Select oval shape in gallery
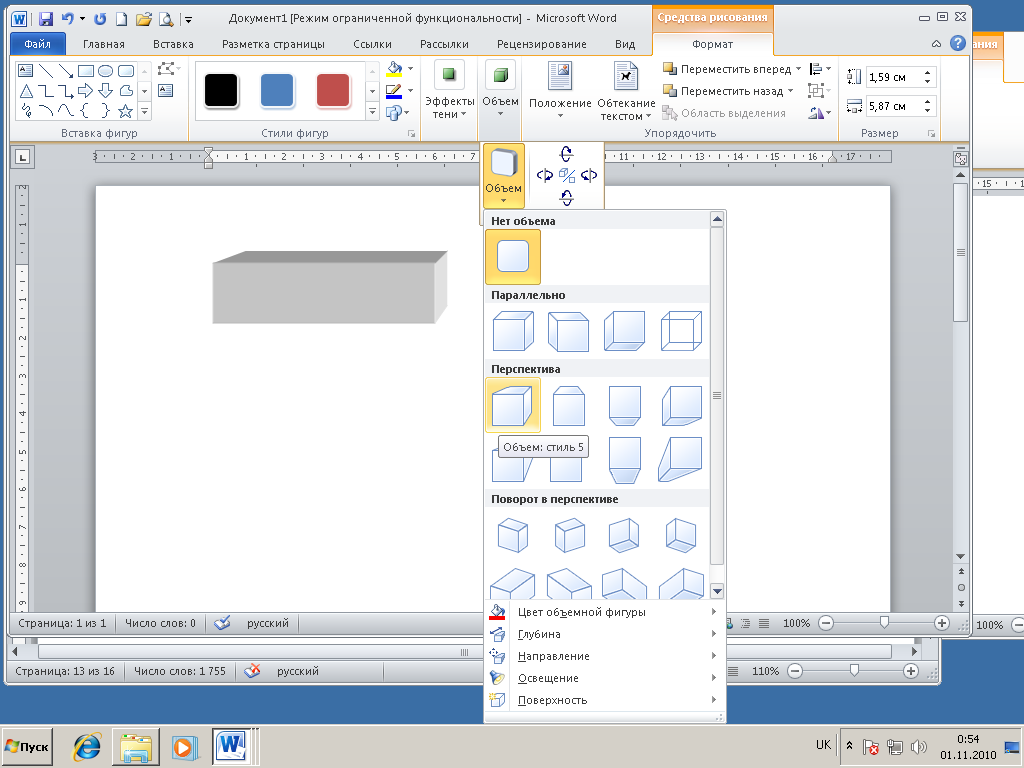 click(x=106, y=71)
